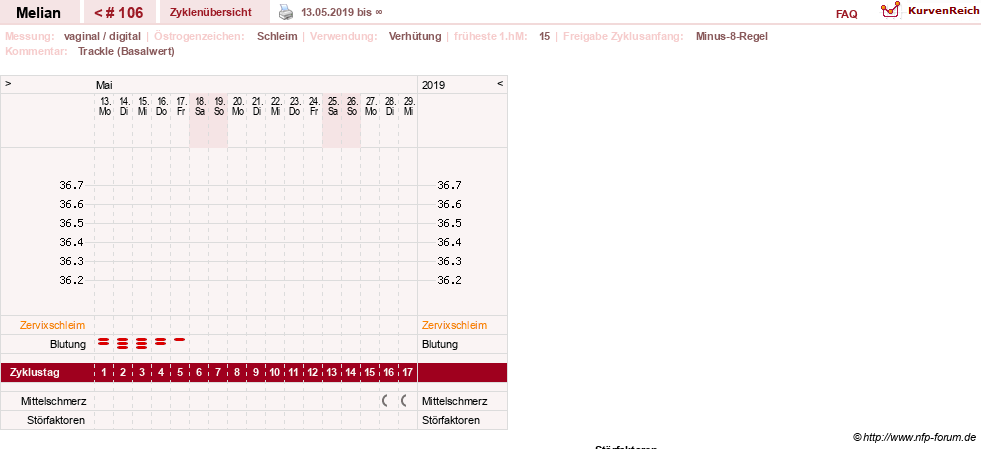Click the Trackle (Basalwert) comment

[126, 51]
